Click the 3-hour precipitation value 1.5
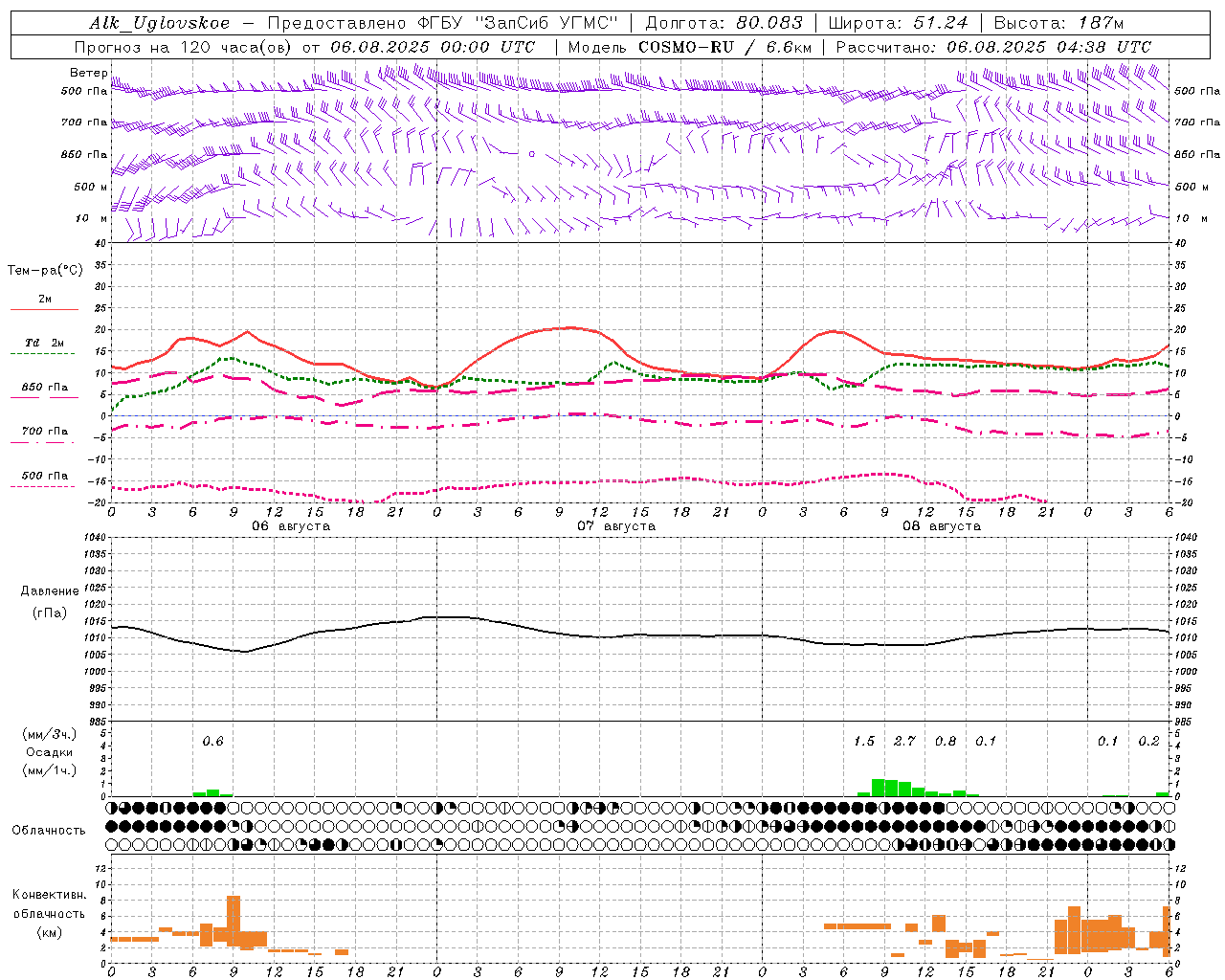This screenshot has height=980, width=1225. point(864,741)
